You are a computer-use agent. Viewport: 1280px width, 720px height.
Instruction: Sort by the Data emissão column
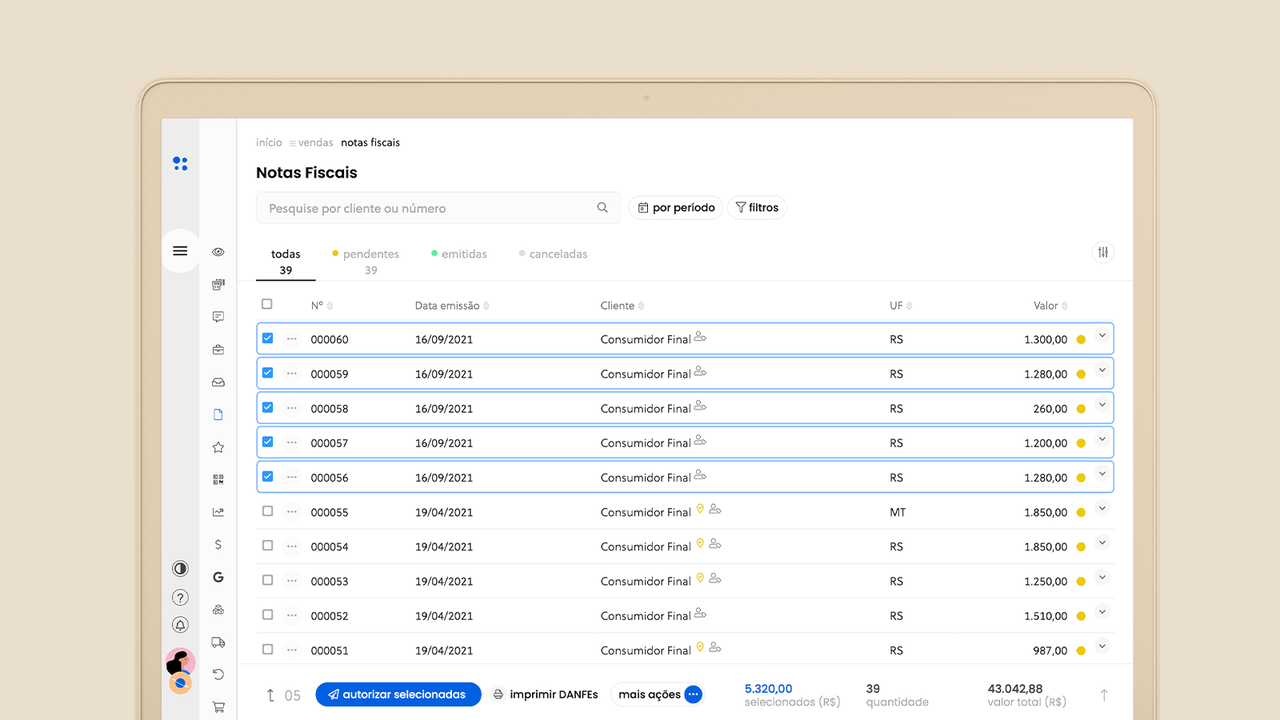click(452, 306)
